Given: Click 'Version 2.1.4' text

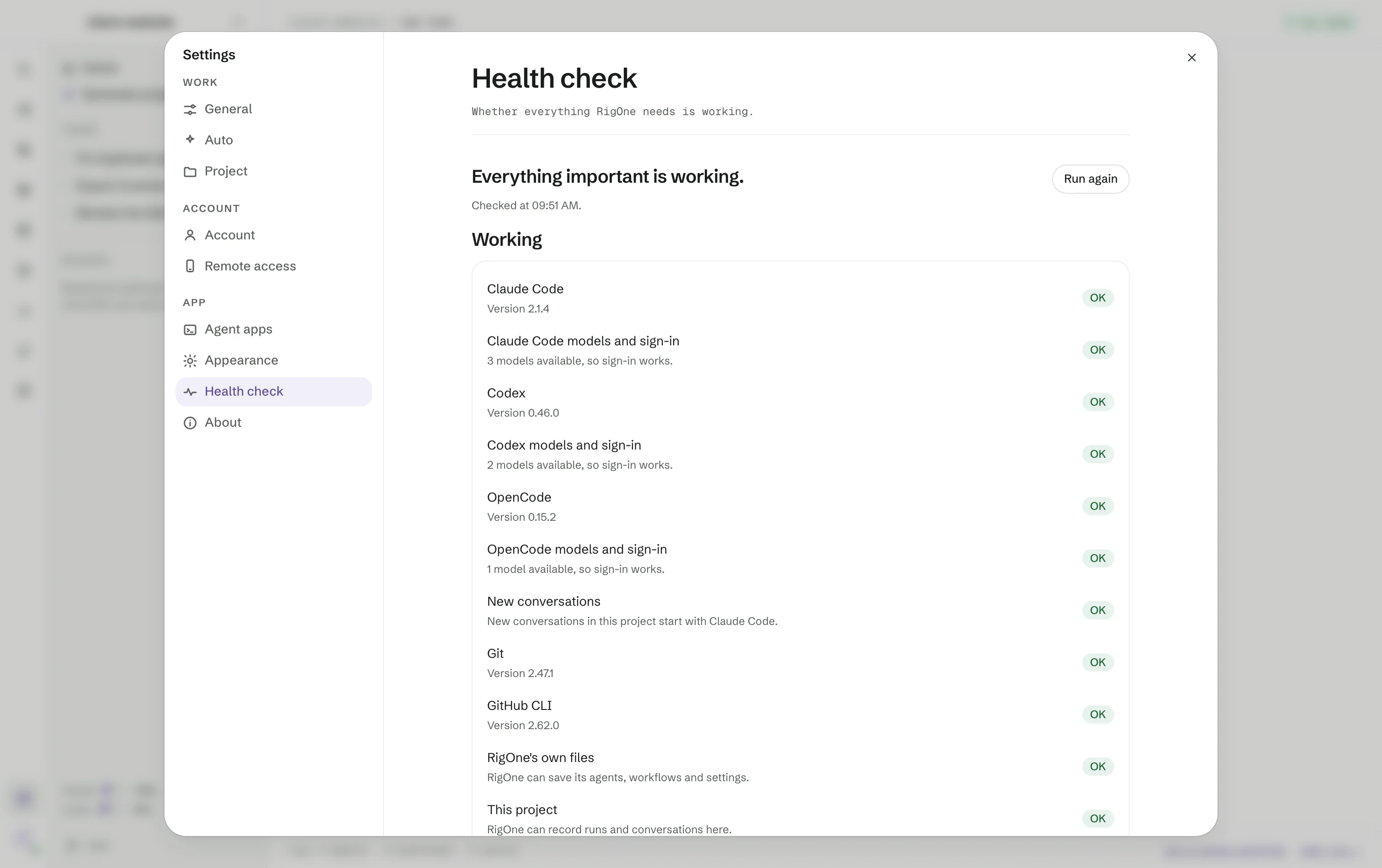Looking at the screenshot, I should click(518, 309).
